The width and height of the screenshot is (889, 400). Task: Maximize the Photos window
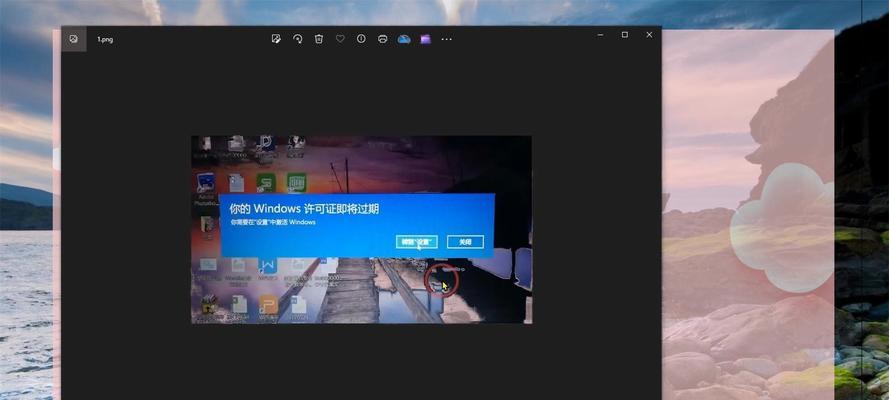[625, 35]
